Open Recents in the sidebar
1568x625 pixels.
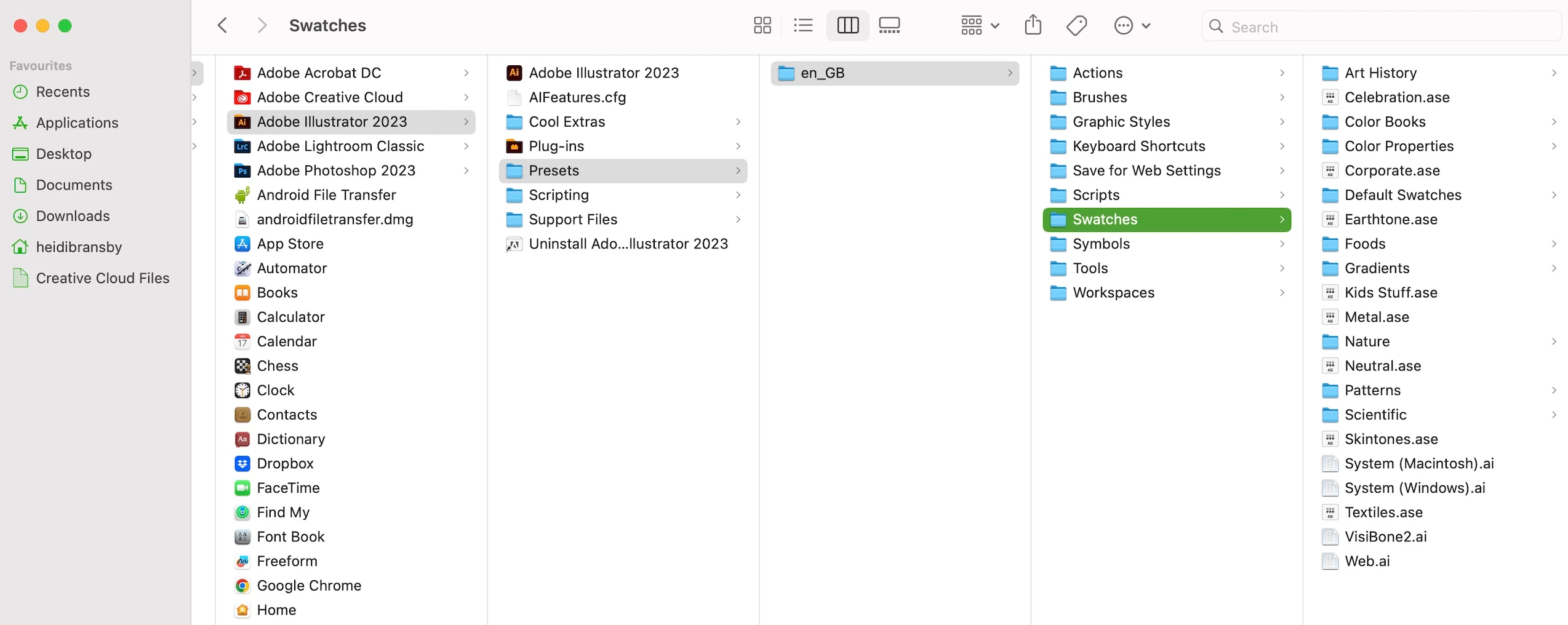[63, 92]
